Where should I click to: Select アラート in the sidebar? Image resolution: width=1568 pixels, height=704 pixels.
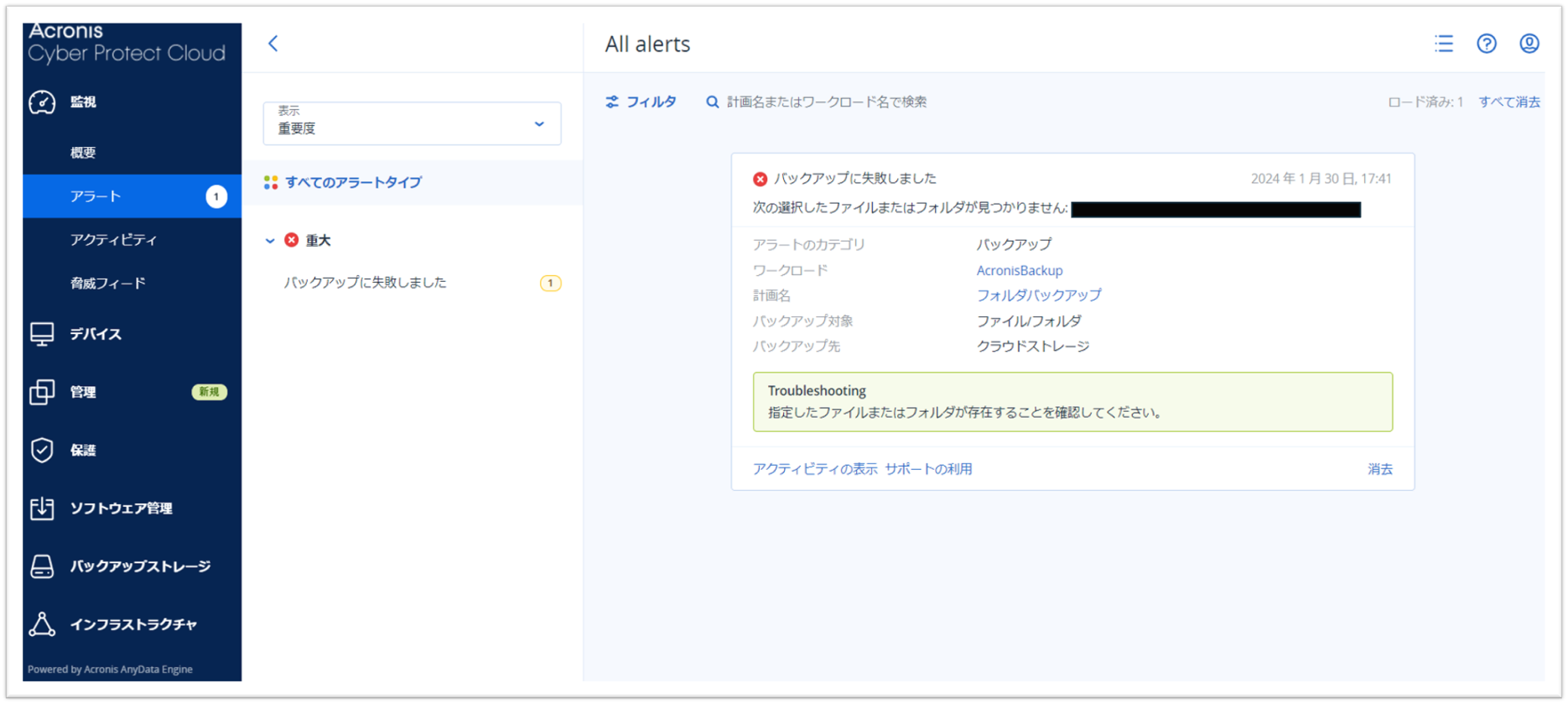pos(96,196)
